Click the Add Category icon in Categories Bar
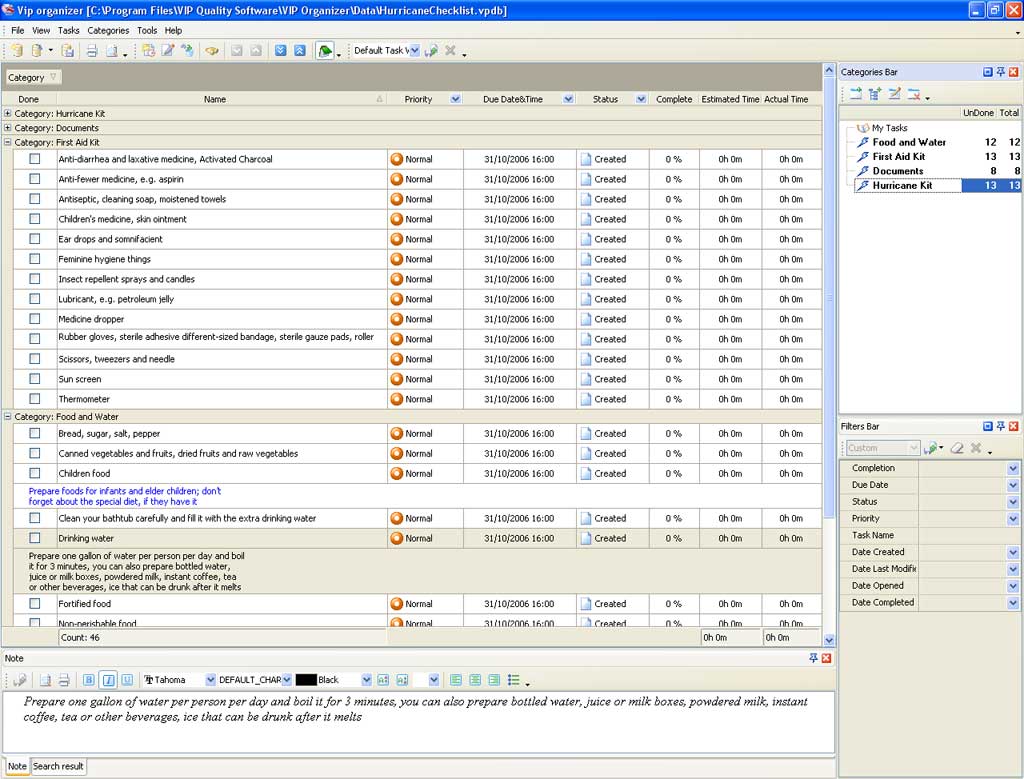 click(x=856, y=94)
